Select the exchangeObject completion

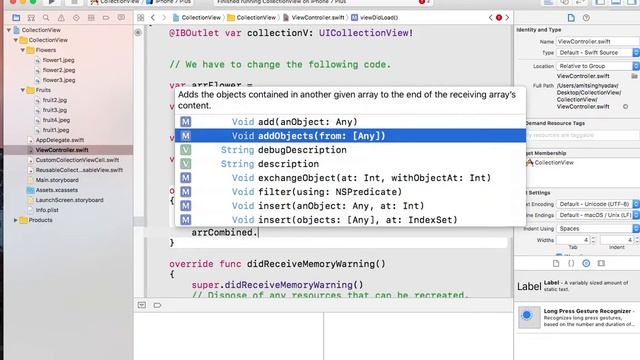pos(350,178)
